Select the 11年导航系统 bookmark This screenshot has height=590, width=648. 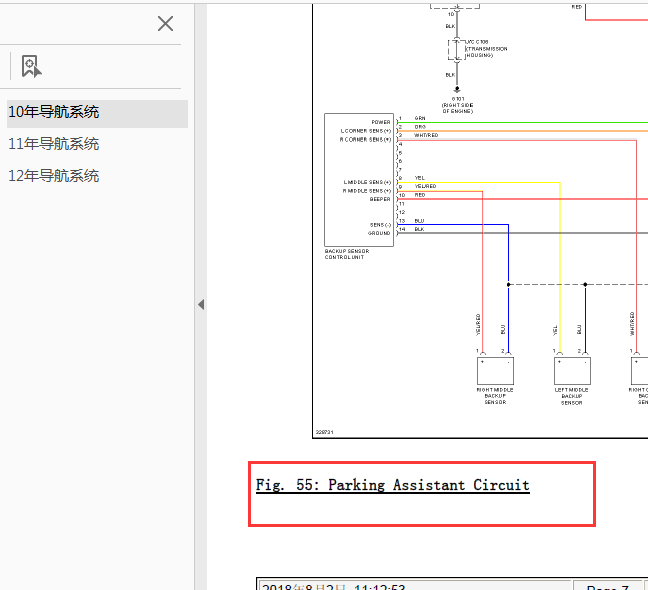[x=54, y=144]
